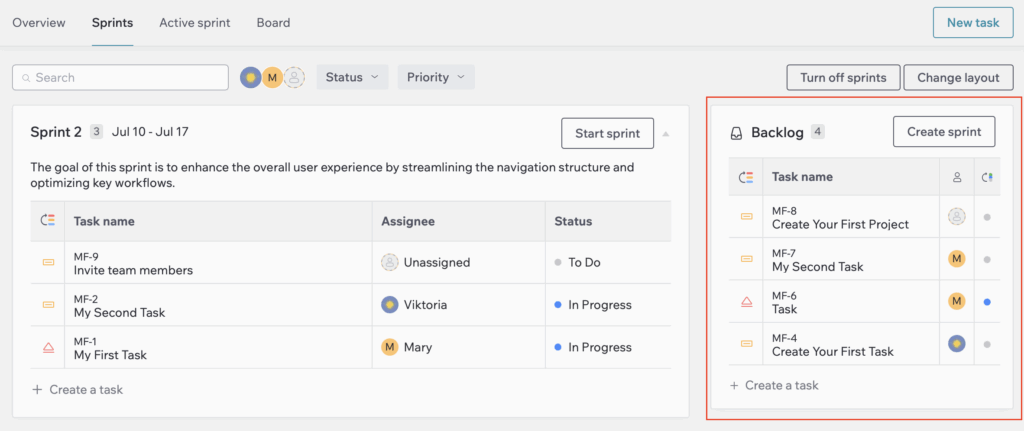
Task: Click MF-6 high priority icon in Backlog
Action: click(x=746, y=302)
